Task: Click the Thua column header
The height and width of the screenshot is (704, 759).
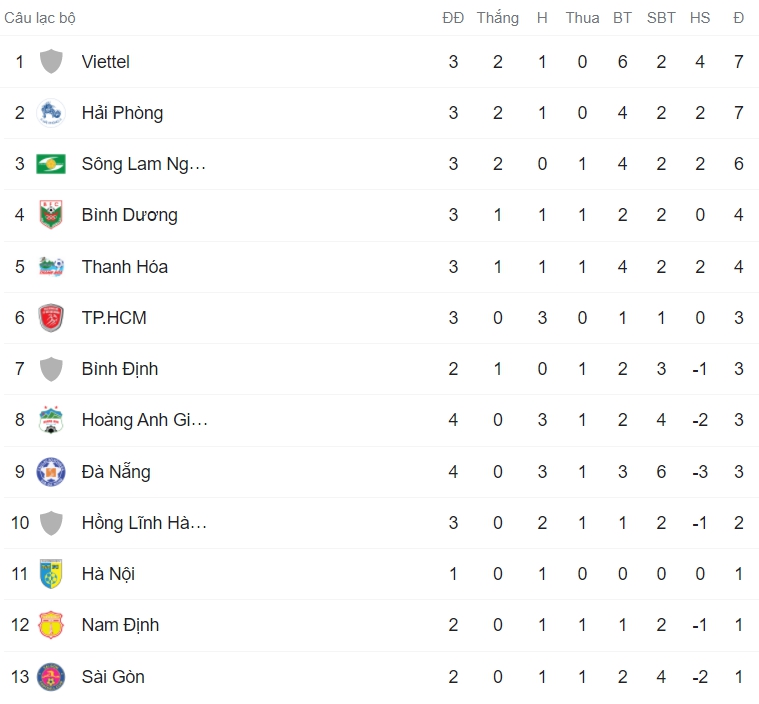Action: (582, 18)
